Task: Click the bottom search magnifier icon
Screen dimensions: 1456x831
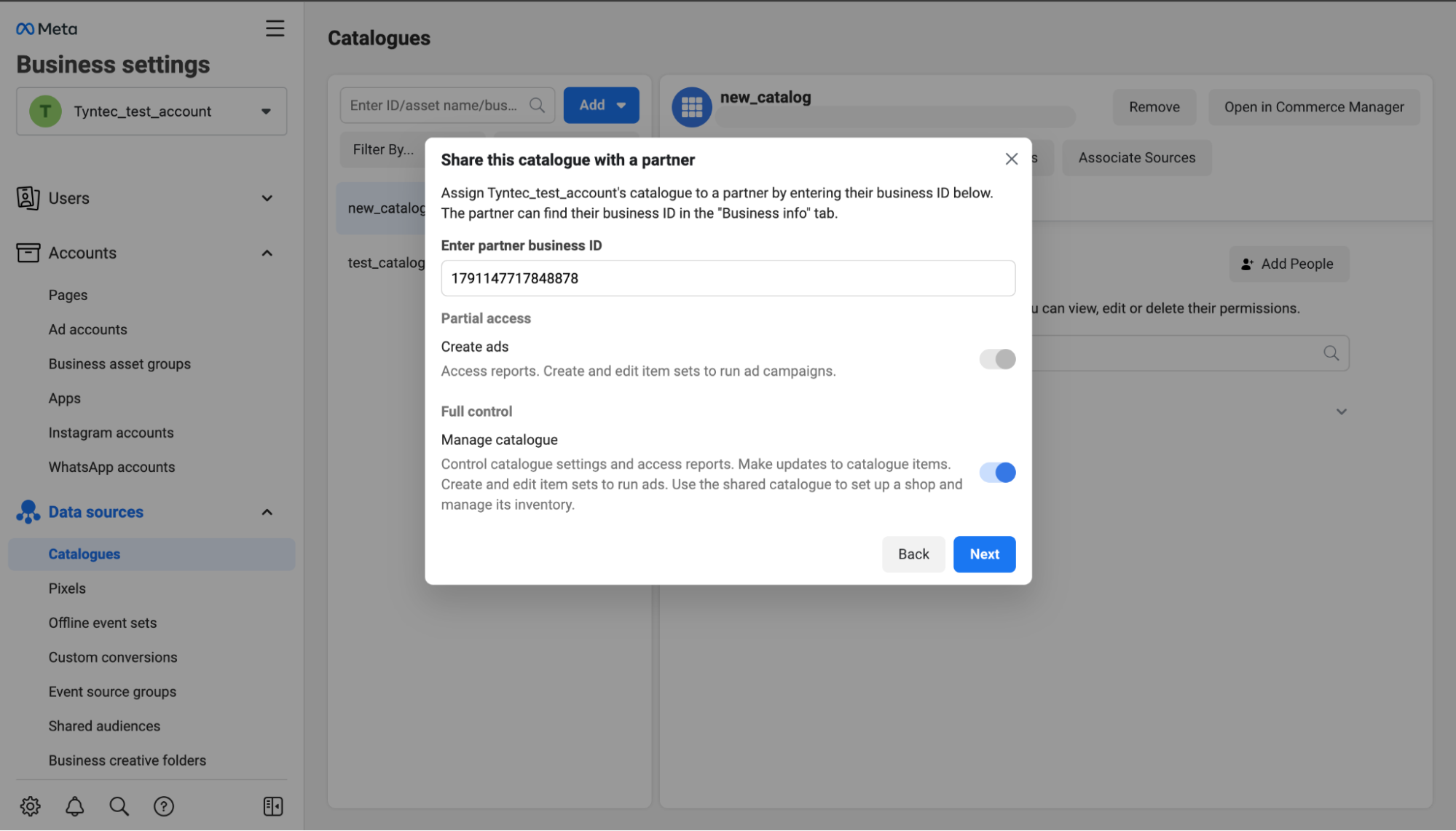Action: click(119, 806)
